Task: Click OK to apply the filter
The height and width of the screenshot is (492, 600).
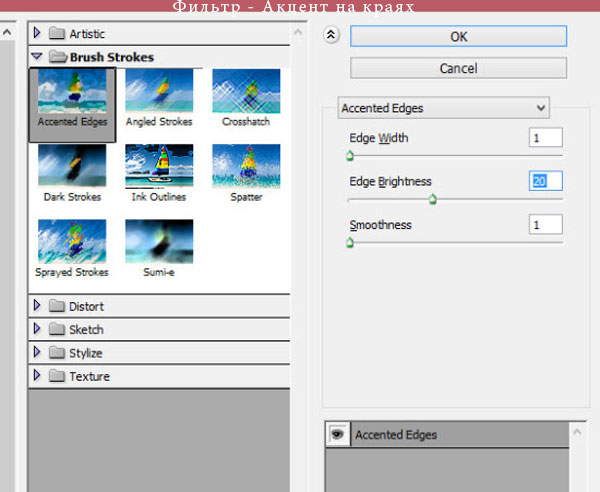Action: (x=458, y=37)
